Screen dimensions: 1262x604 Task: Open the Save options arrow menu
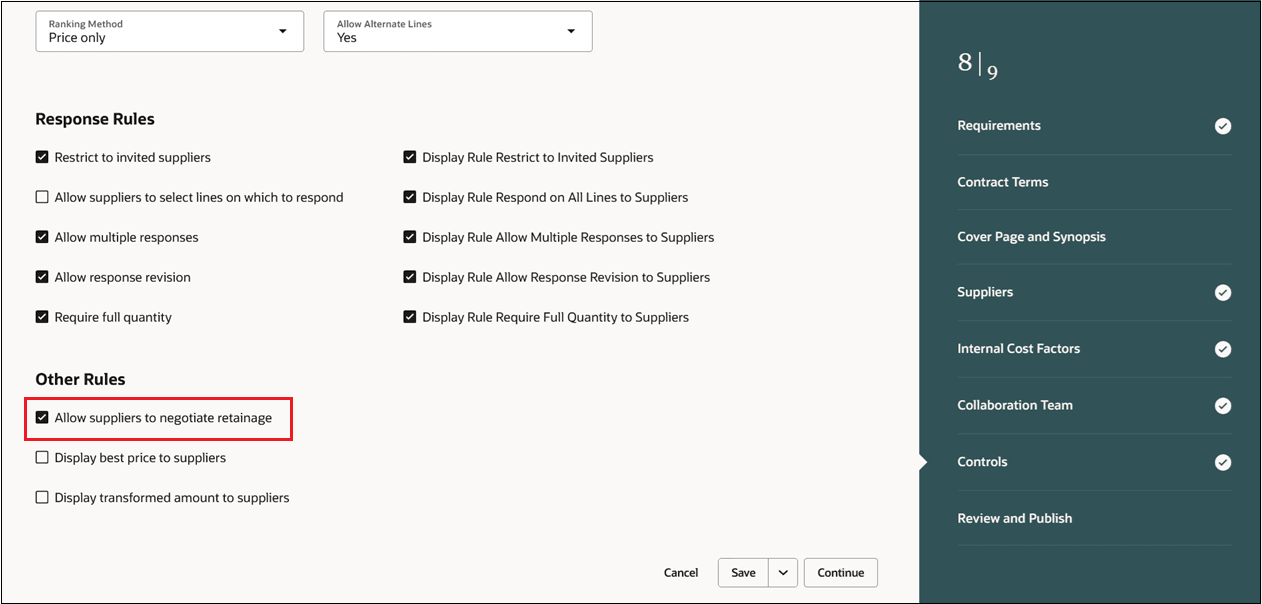click(782, 573)
